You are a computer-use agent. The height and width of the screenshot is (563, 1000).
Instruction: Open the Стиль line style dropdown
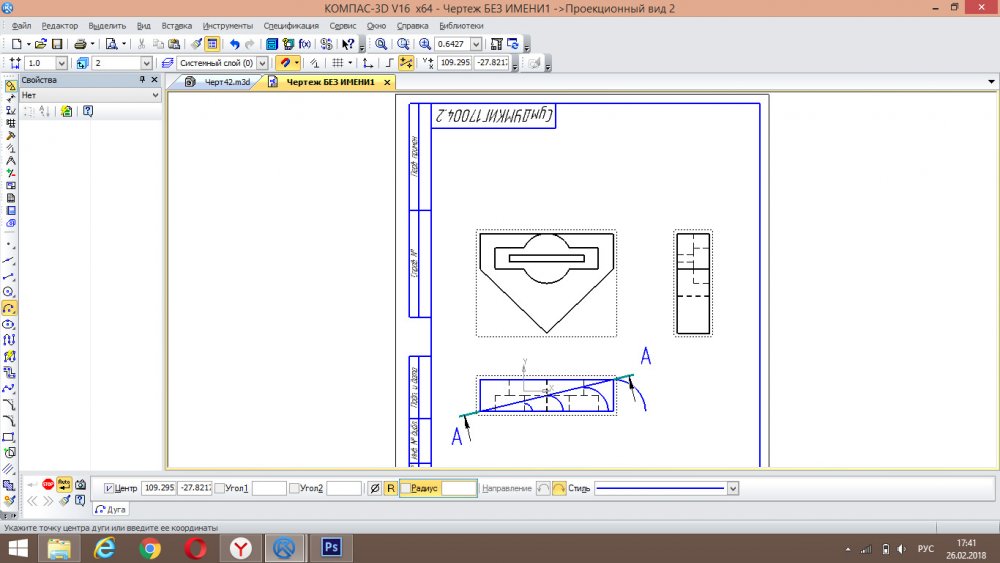(x=733, y=488)
